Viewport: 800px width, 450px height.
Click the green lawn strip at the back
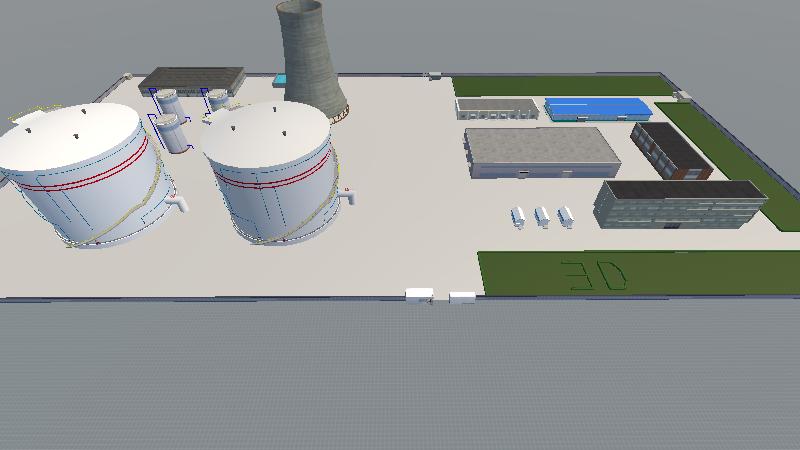(560, 85)
